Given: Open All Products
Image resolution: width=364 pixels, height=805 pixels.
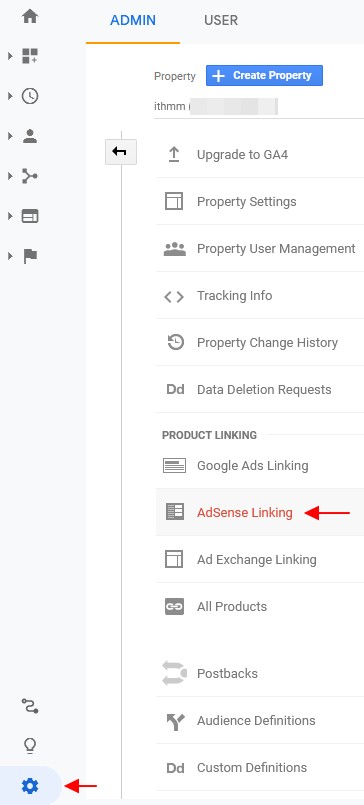Looking at the screenshot, I should tap(232, 606).
